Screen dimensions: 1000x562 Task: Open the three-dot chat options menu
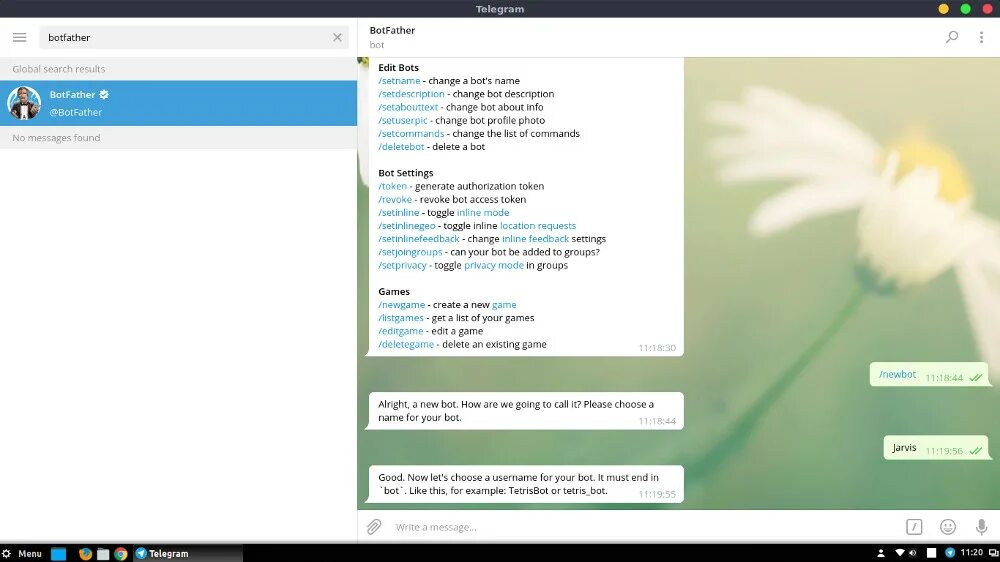pyautogui.click(x=981, y=37)
